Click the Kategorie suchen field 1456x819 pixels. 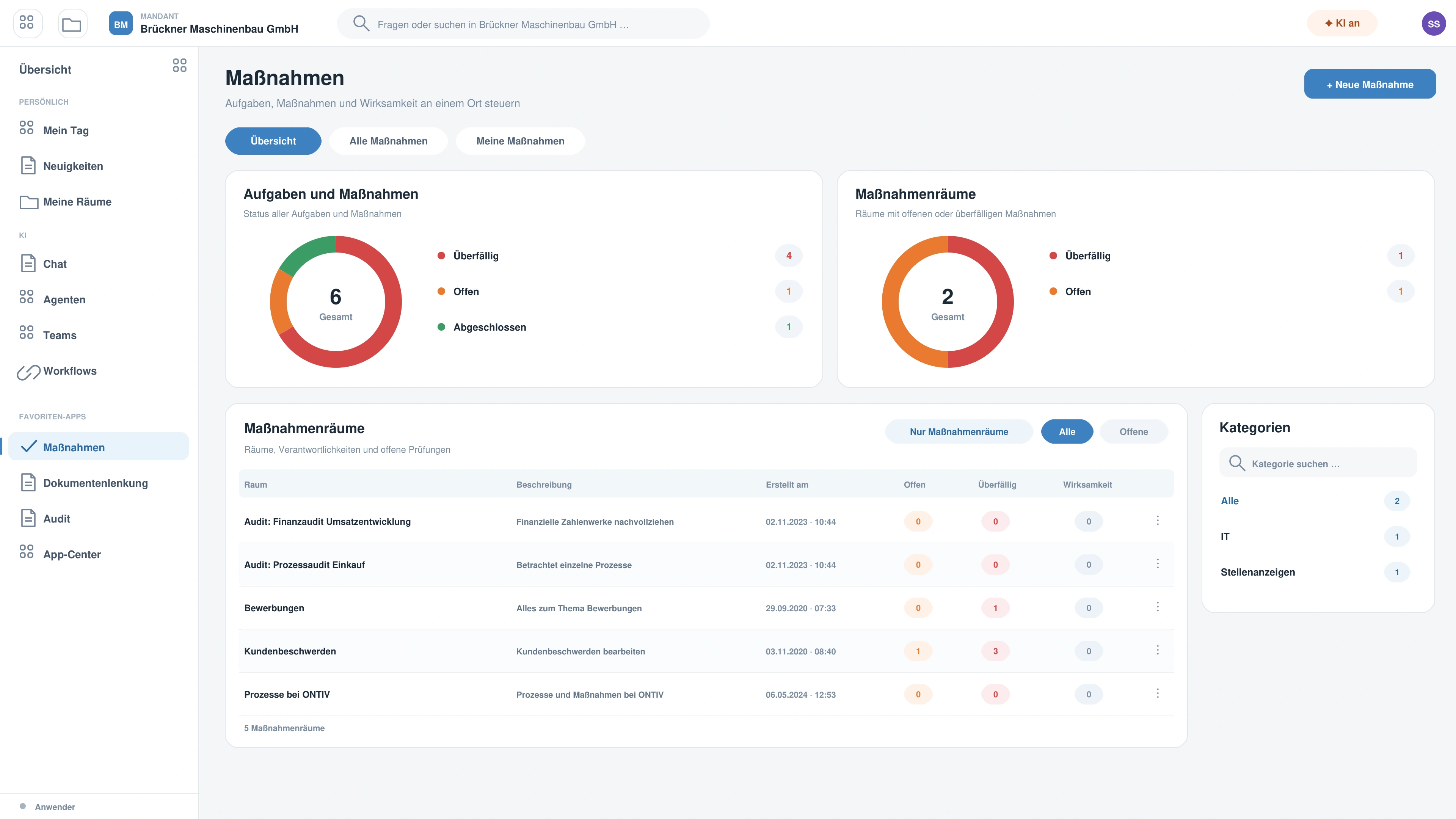(1318, 463)
